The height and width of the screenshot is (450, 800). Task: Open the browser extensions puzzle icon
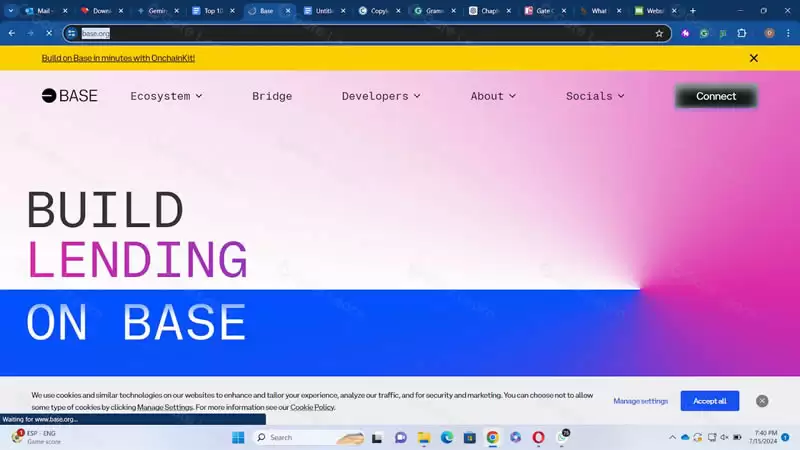pyautogui.click(x=741, y=33)
